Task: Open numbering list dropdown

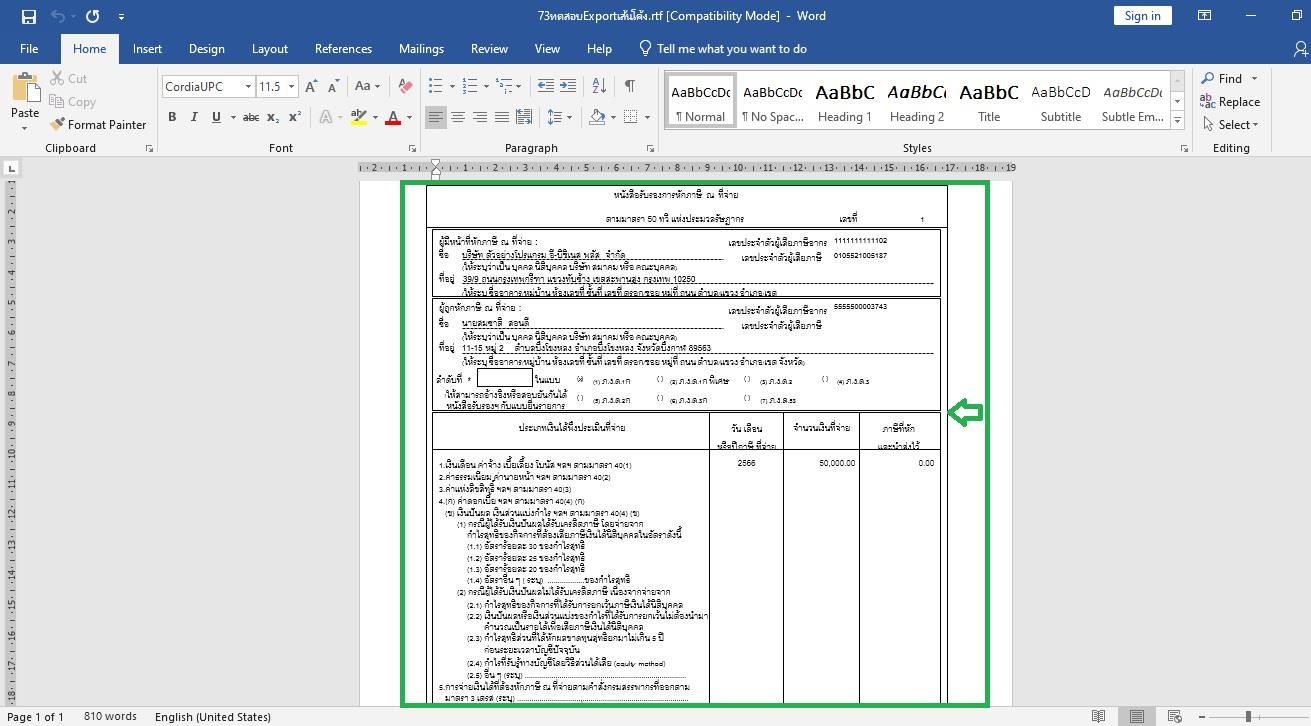Action: 484,87
